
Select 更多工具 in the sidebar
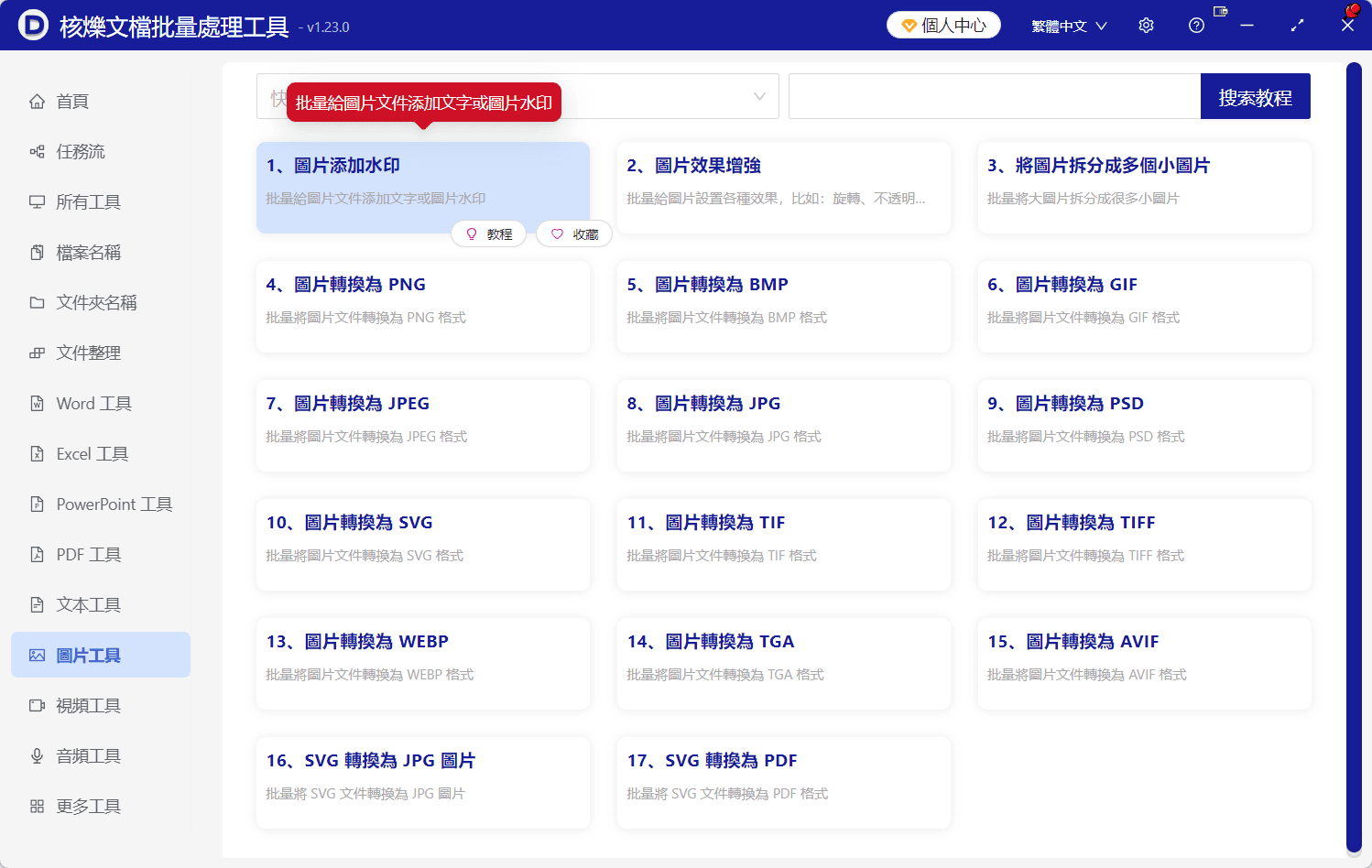pyautogui.click(x=101, y=807)
